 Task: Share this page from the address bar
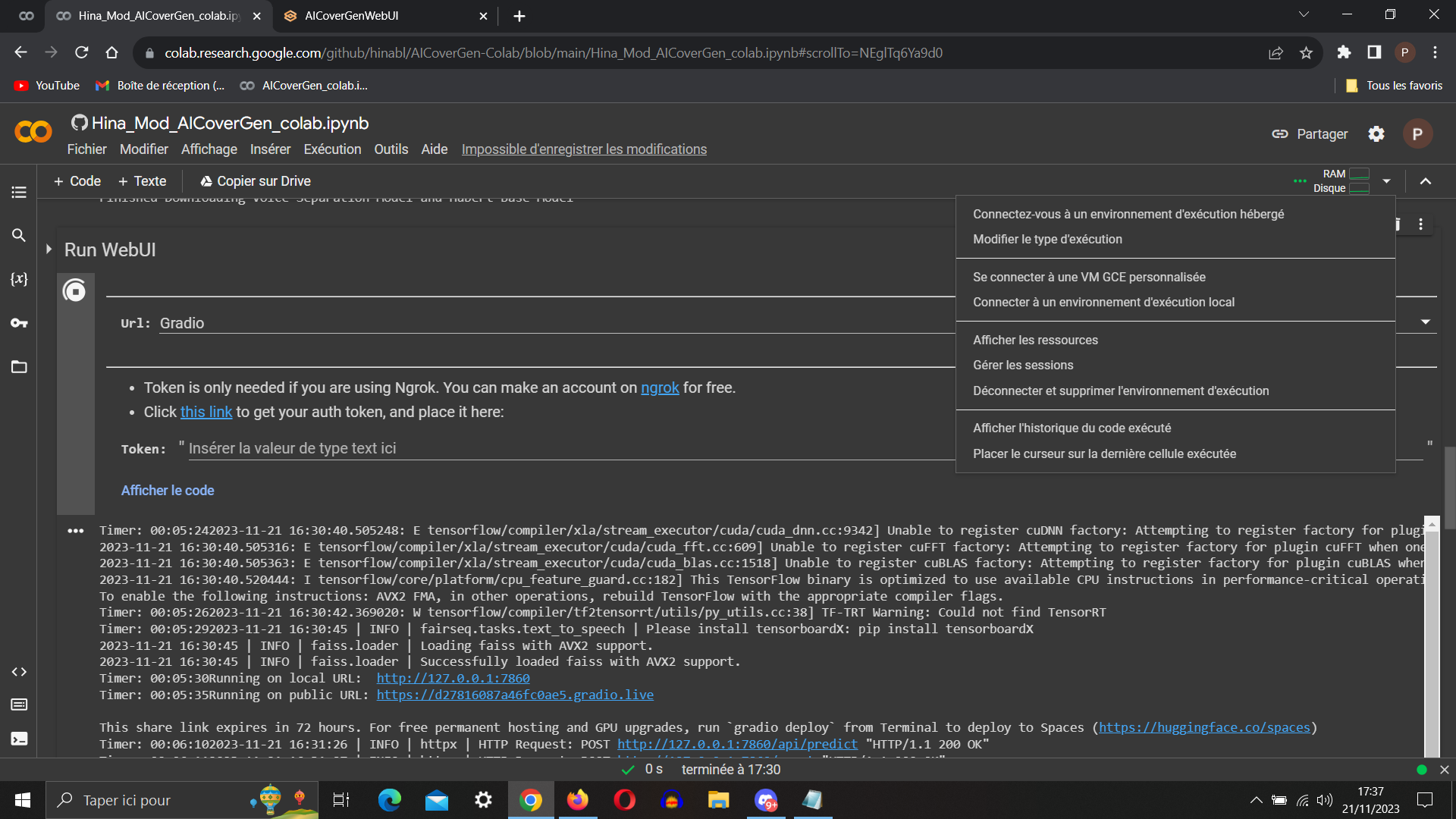tap(1276, 53)
